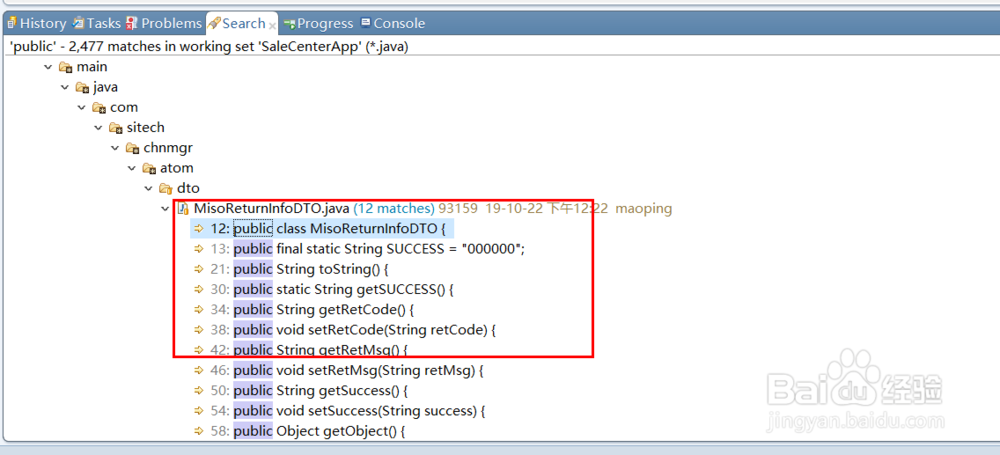
Task: Select match 'void setRetMsg(String retMsg)'
Action: coord(376,370)
